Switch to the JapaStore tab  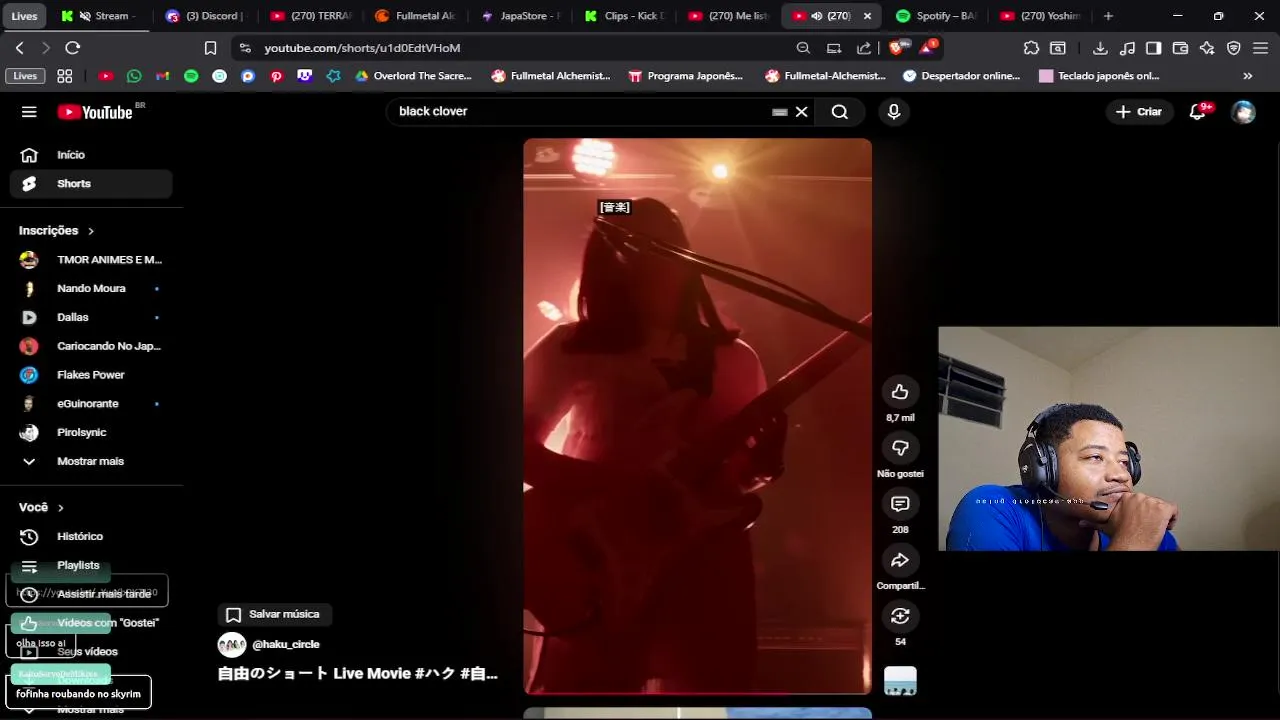(520, 16)
